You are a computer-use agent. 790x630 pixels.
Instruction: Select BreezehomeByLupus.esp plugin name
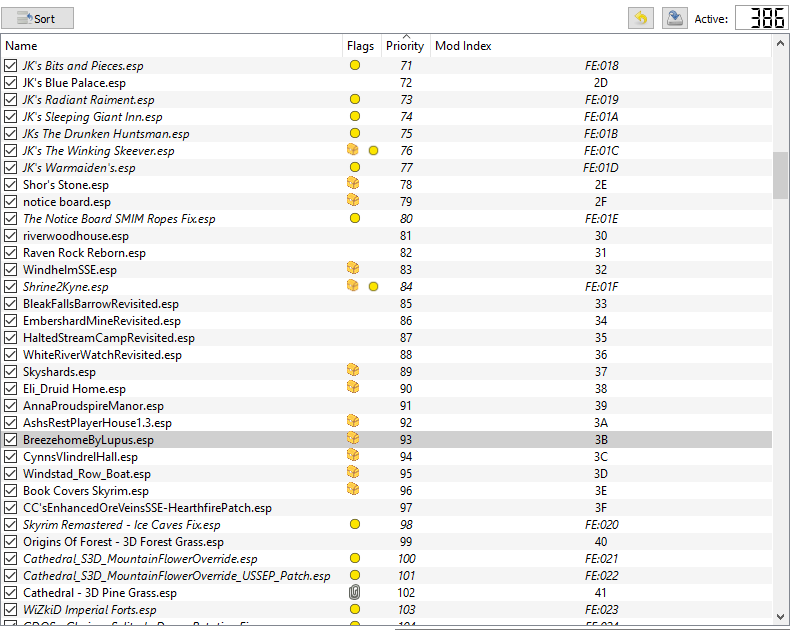click(x=88, y=440)
